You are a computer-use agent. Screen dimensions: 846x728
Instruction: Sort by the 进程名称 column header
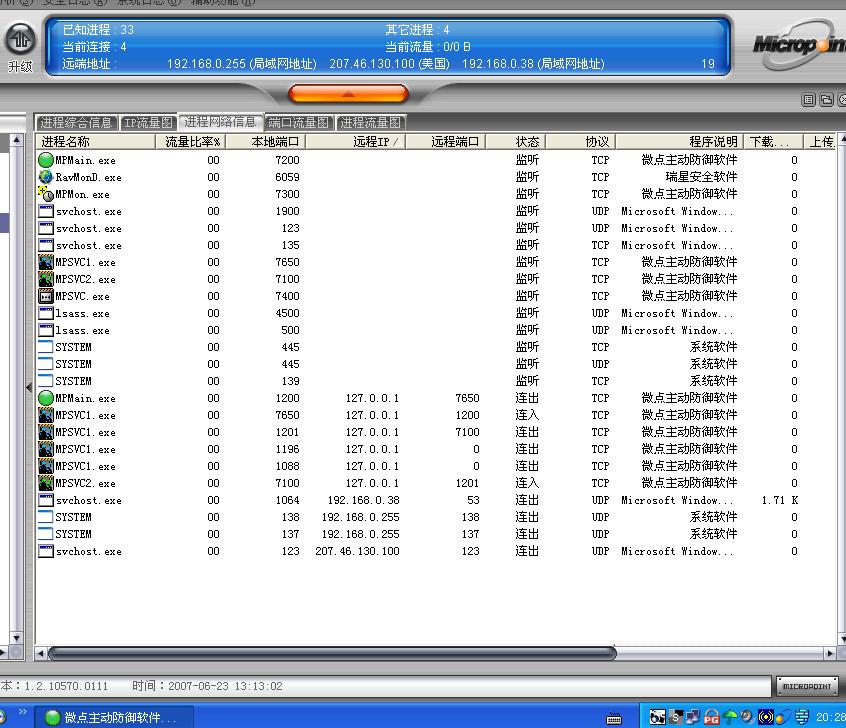[95, 141]
